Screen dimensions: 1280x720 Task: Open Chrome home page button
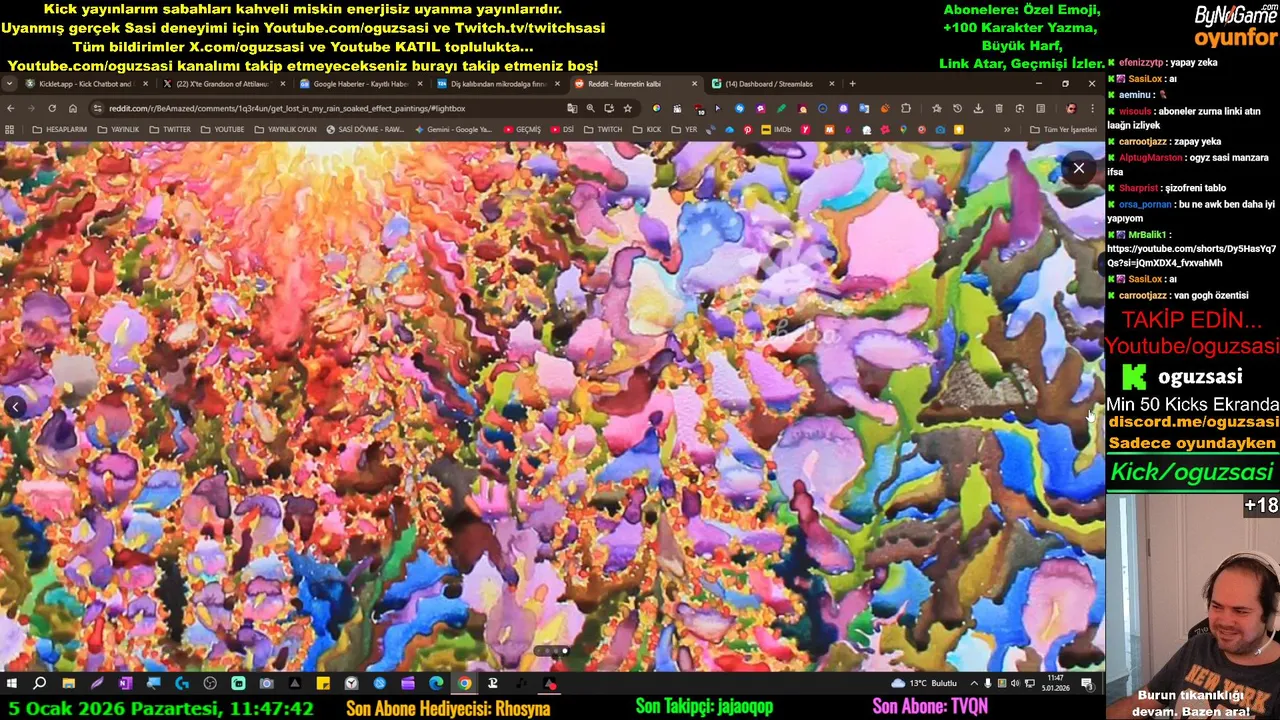coord(73,108)
